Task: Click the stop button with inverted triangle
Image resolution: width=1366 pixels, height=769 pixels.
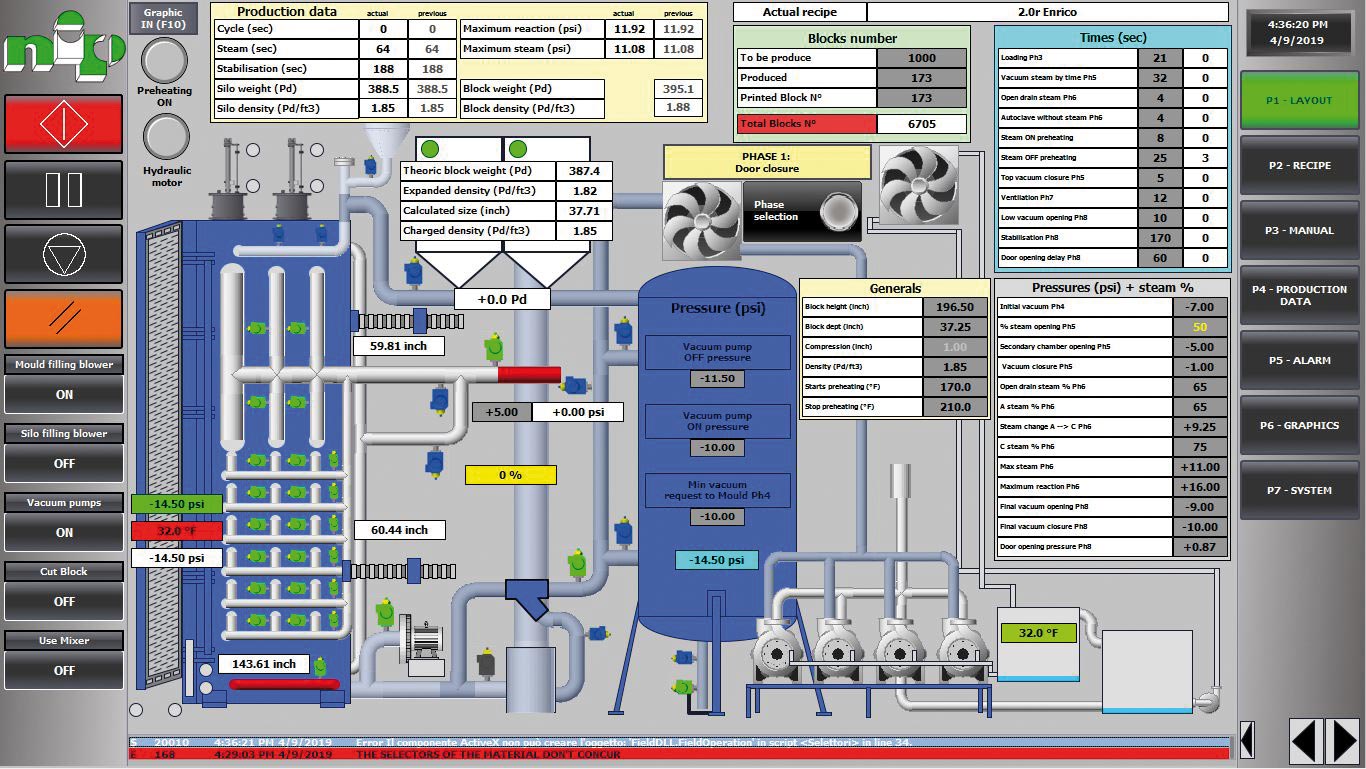Action: pyautogui.click(x=64, y=254)
